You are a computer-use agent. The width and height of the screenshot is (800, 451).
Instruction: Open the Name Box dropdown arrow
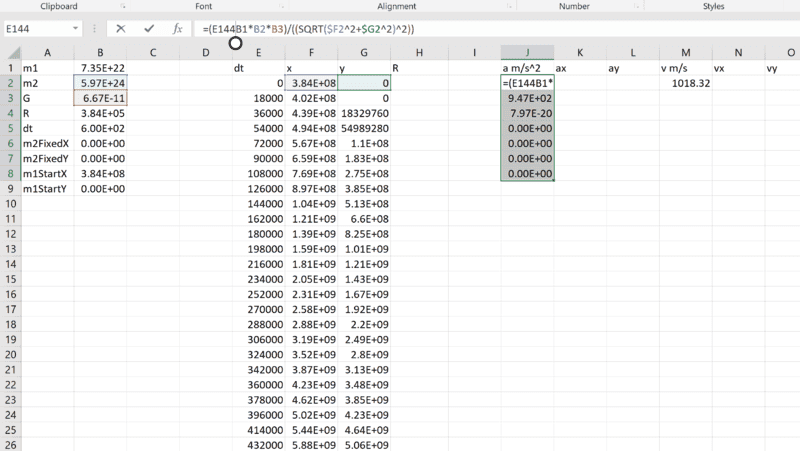coord(80,29)
